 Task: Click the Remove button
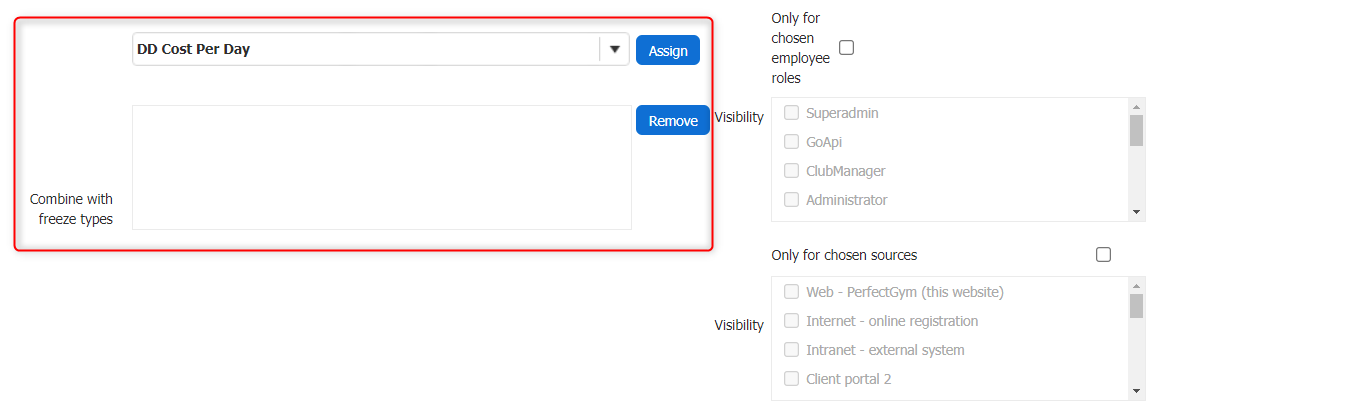tap(673, 121)
